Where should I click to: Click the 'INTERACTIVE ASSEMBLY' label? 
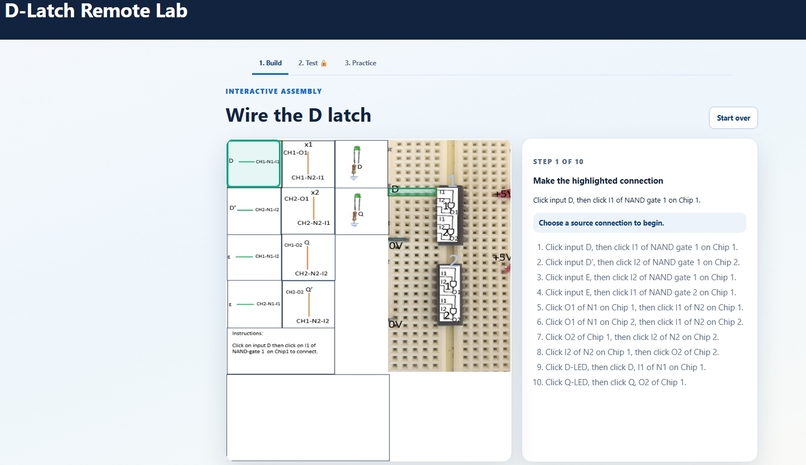pyautogui.click(x=273, y=91)
